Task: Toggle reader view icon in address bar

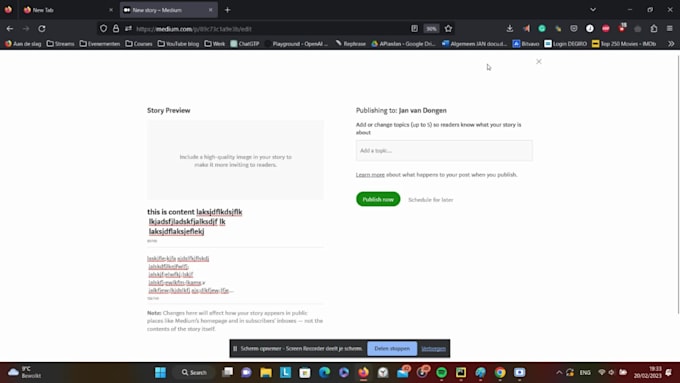Action: click(x=415, y=29)
